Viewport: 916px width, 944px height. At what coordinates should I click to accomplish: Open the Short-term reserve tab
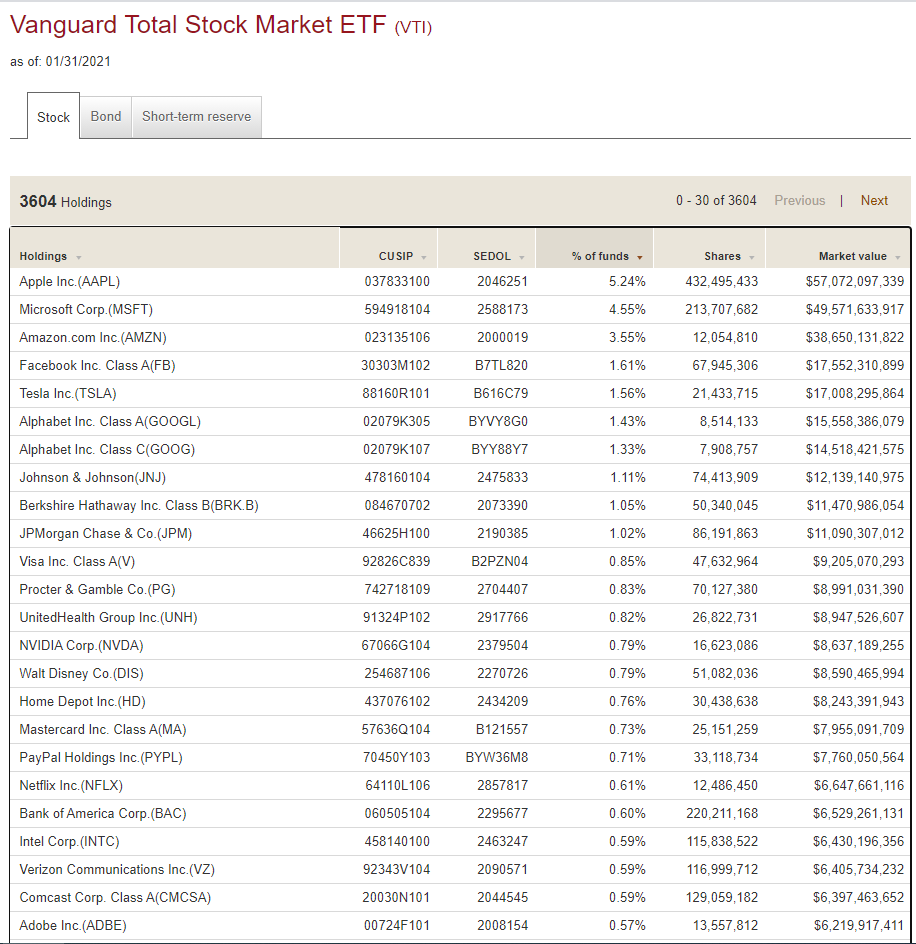[x=197, y=116]
